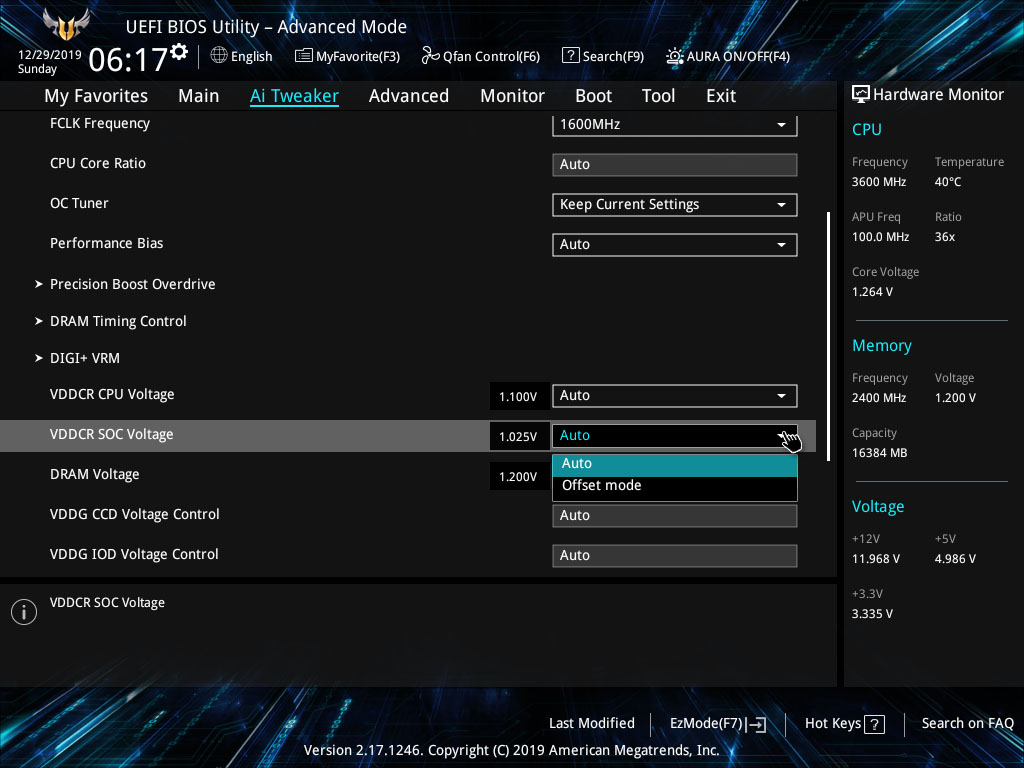Click the Hardware Monitor display icon
The width and height of the screenshot is (1024, 768).
tap(861, 95)
